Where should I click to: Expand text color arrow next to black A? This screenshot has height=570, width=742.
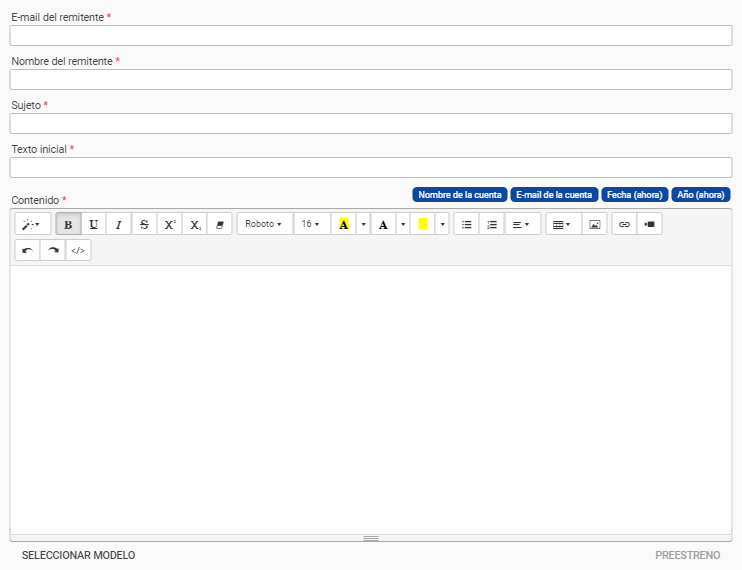coord(403,224)
